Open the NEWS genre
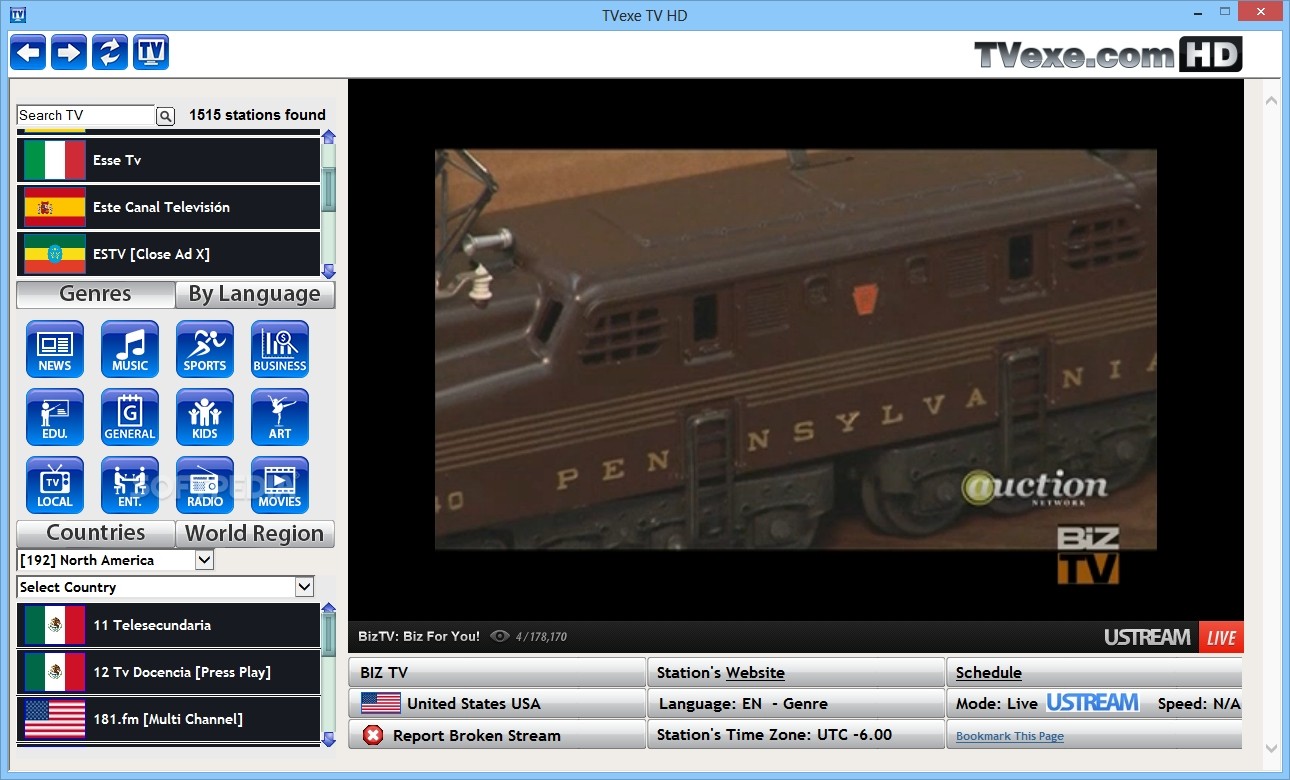Image resolution: width=1290 pixels, height=780 pixels. point(55,349)
